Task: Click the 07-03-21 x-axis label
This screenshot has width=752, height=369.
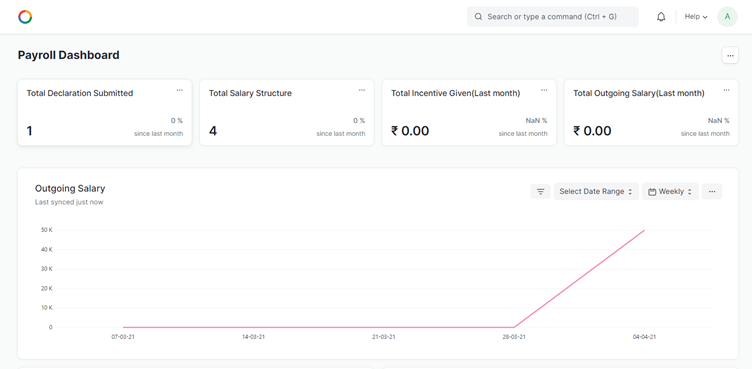Action: pos(123,337)
